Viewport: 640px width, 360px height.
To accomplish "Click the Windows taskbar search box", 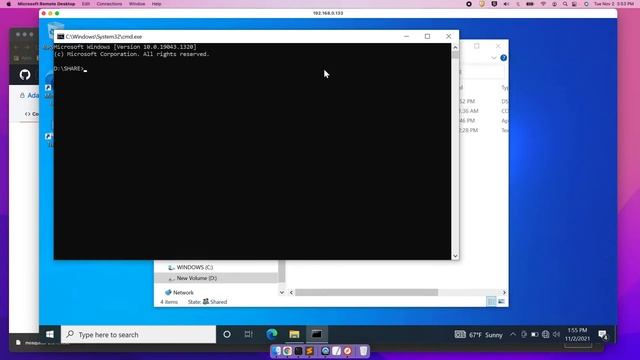I will coord(138,334).
